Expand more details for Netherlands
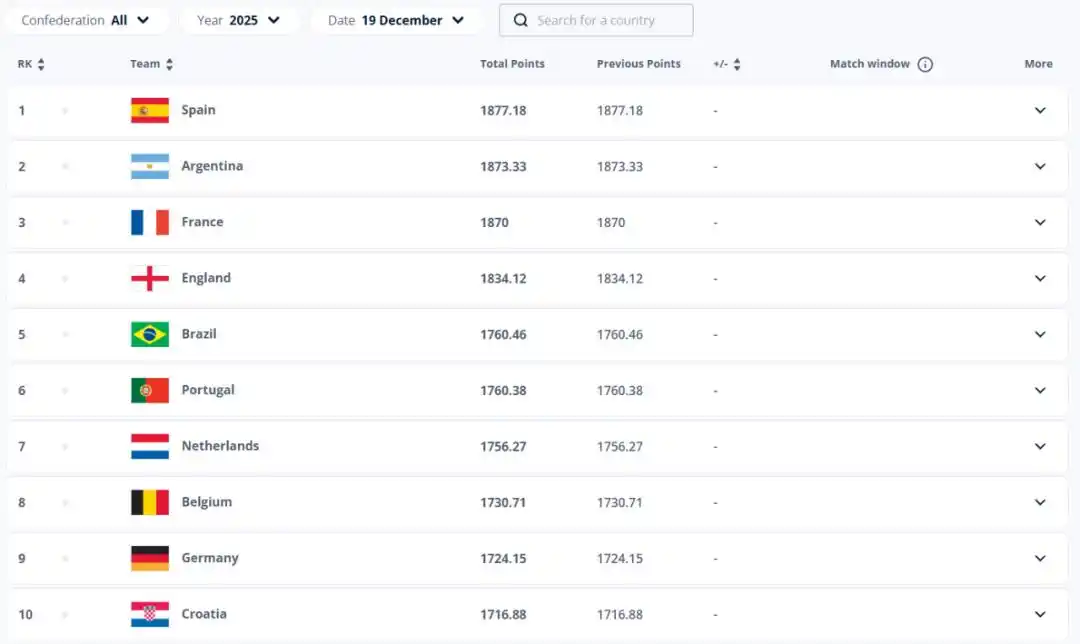This screenshot has height=644, width=1080. pyautogui.click(x=1040, y=446)
